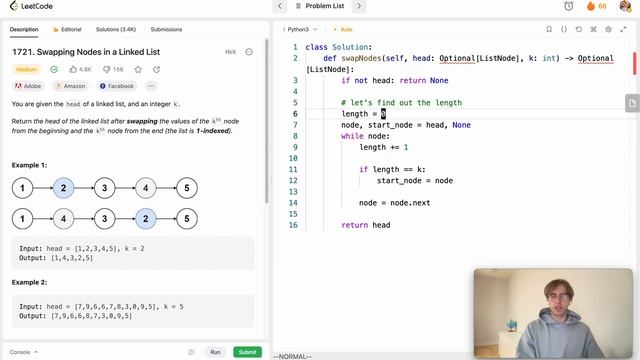Image resolution: width=640 pixels, height=360 pixels.
Task: Open the Submissions tab
Action: click(166, 29)
